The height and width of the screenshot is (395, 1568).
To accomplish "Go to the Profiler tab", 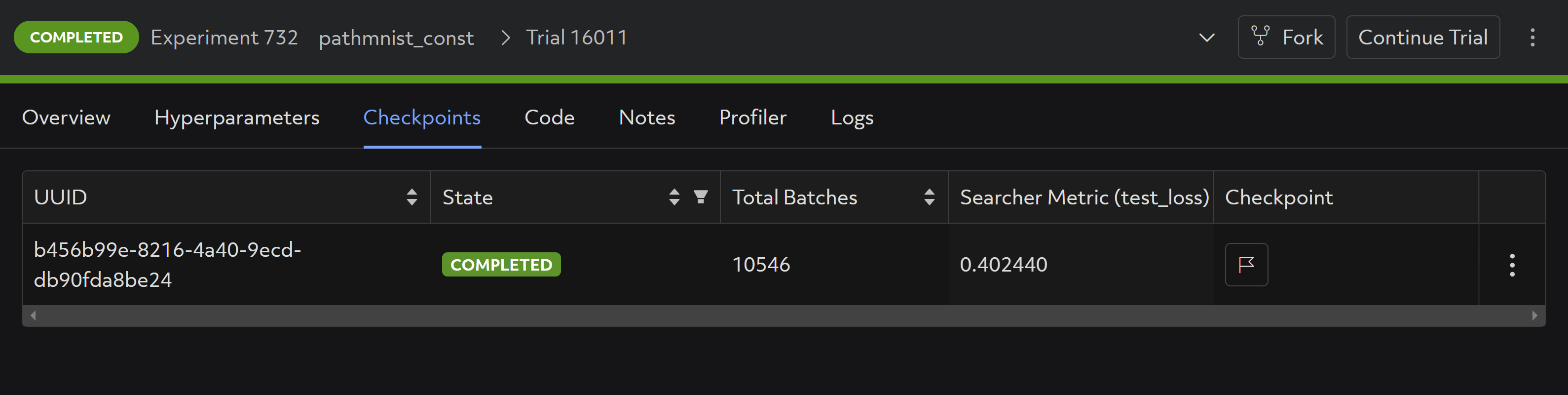I will [x=753, y=117].
